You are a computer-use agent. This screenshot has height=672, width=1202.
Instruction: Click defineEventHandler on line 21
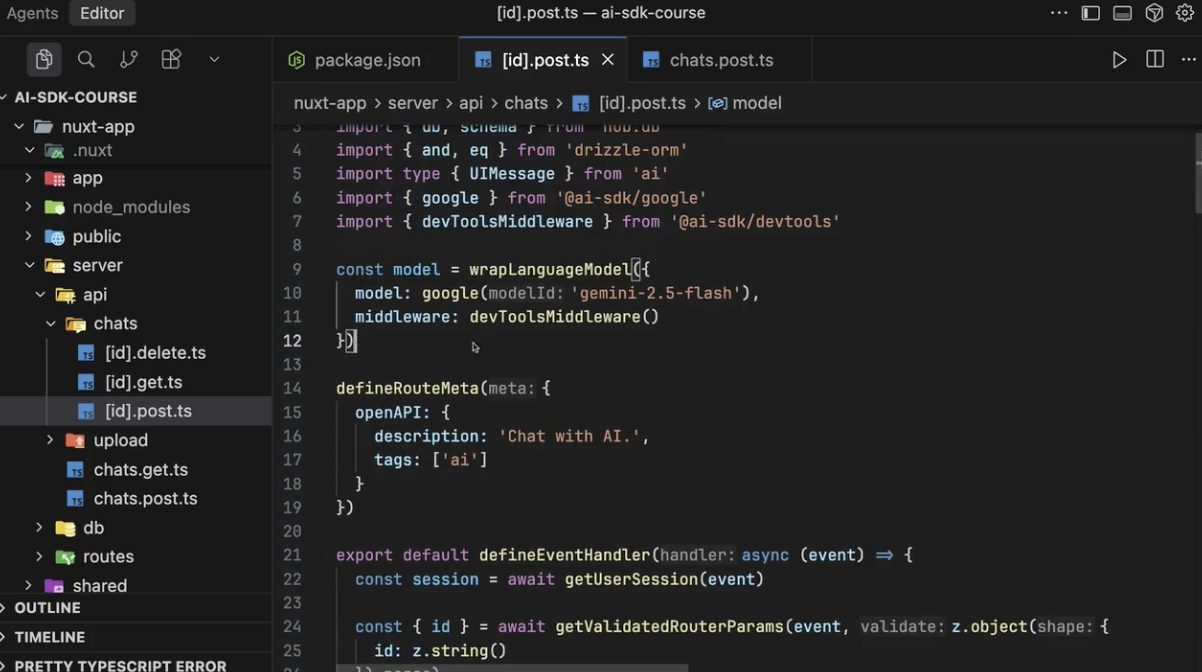point(564,555)
